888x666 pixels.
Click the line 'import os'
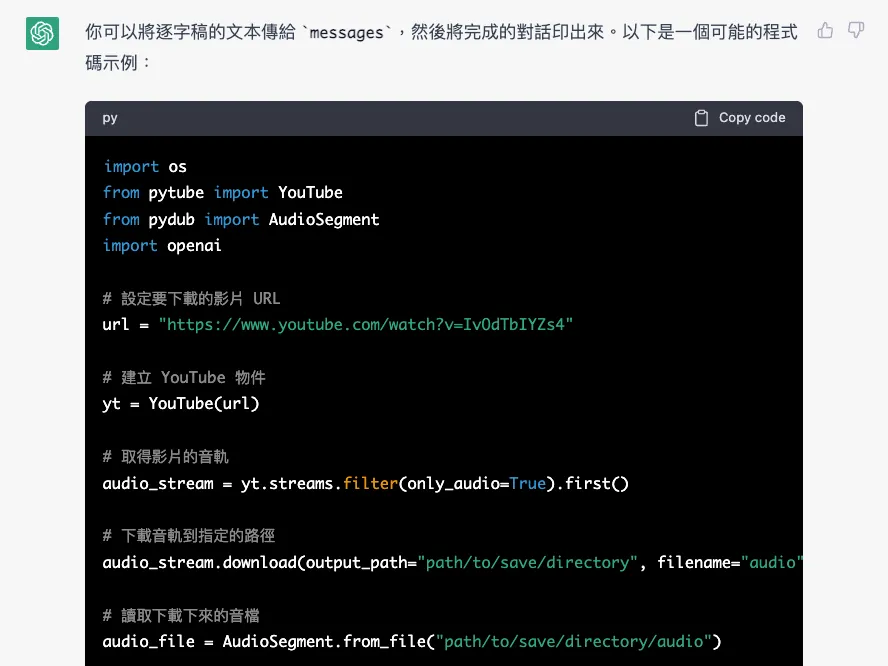pyautogui.click(x=145, y=166)
